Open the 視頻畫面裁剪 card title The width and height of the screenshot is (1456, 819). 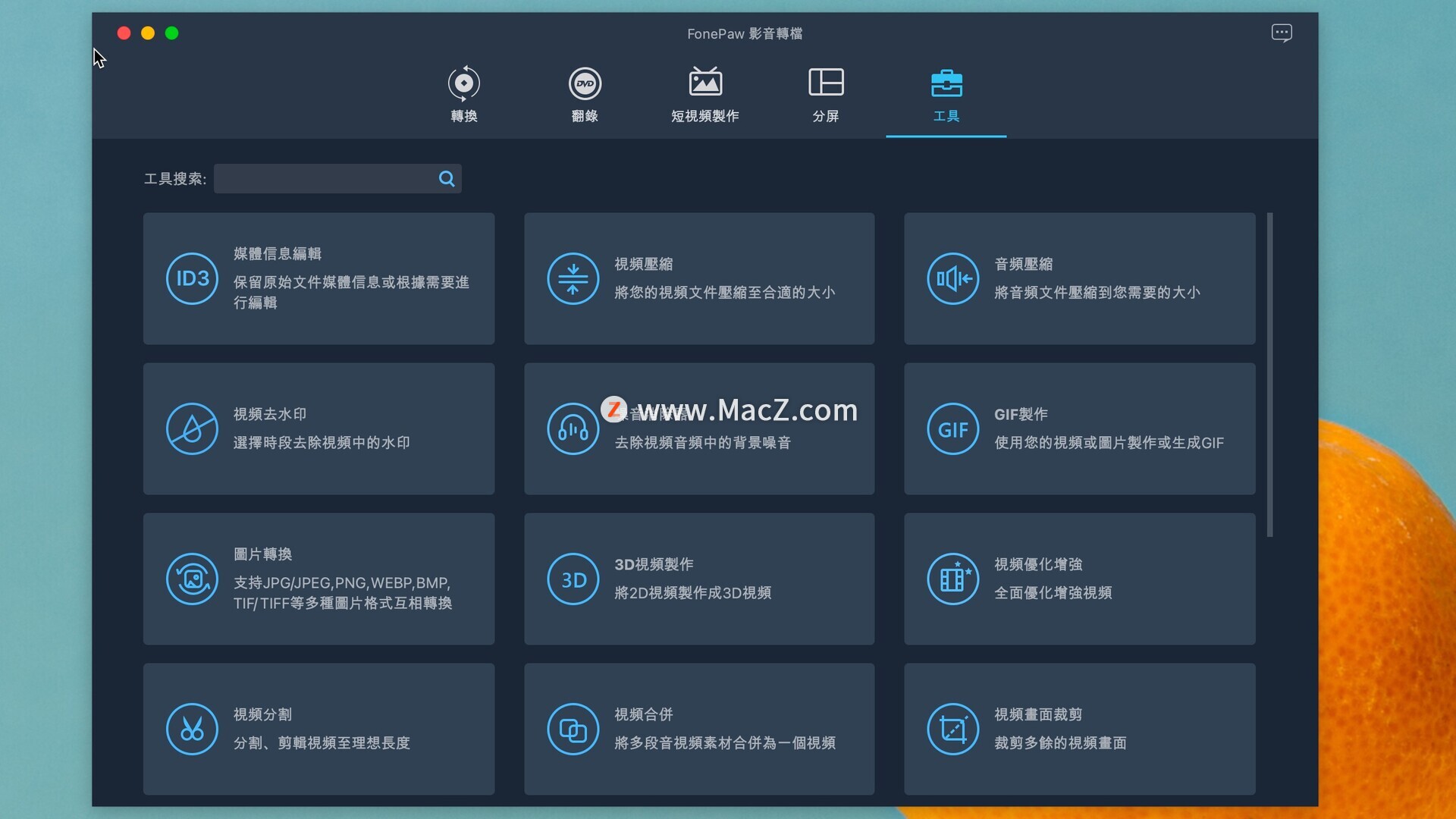pyautogui.click(x=1038, y=714)
